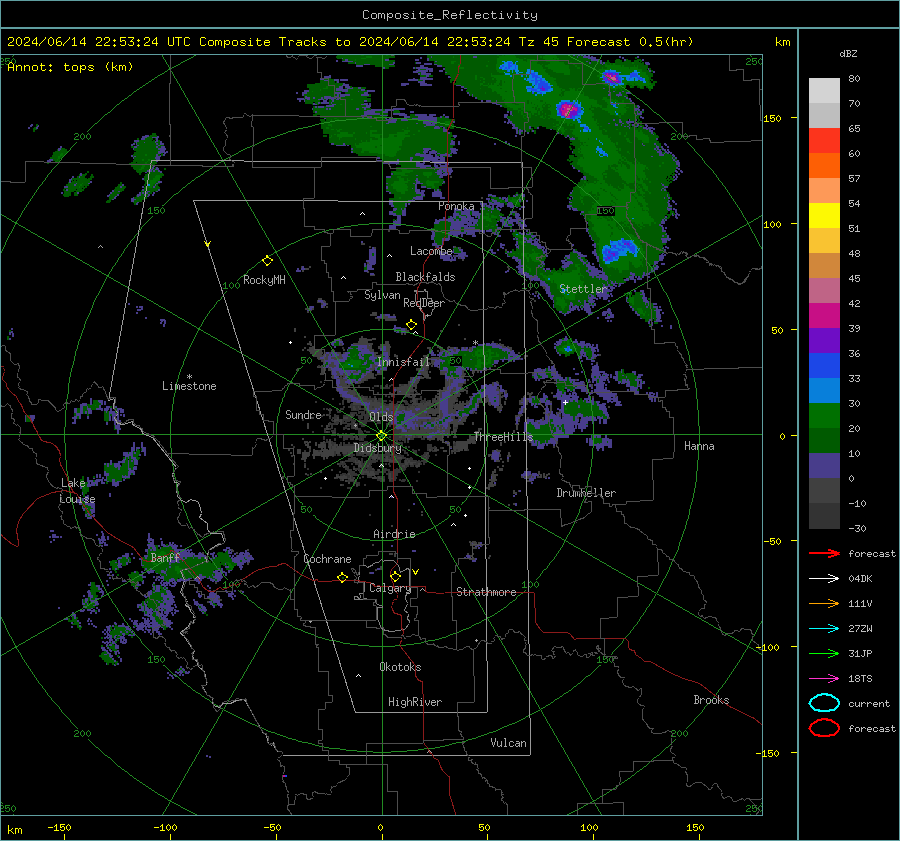Click the UTC Composite Tracks timestamp header
This screenshot has width=900, height=841.
click(x=350, y=42)
